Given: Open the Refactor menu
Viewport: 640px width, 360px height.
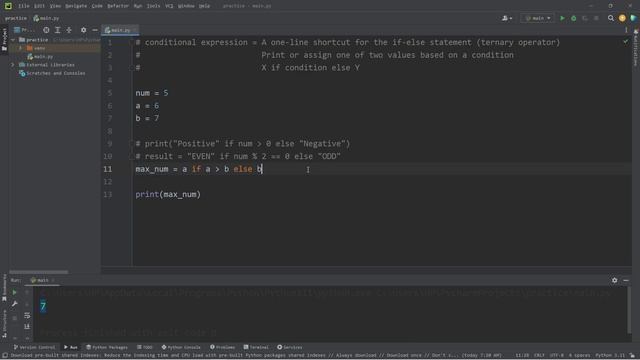Looking at the screenshot, I should click(118, 6).
